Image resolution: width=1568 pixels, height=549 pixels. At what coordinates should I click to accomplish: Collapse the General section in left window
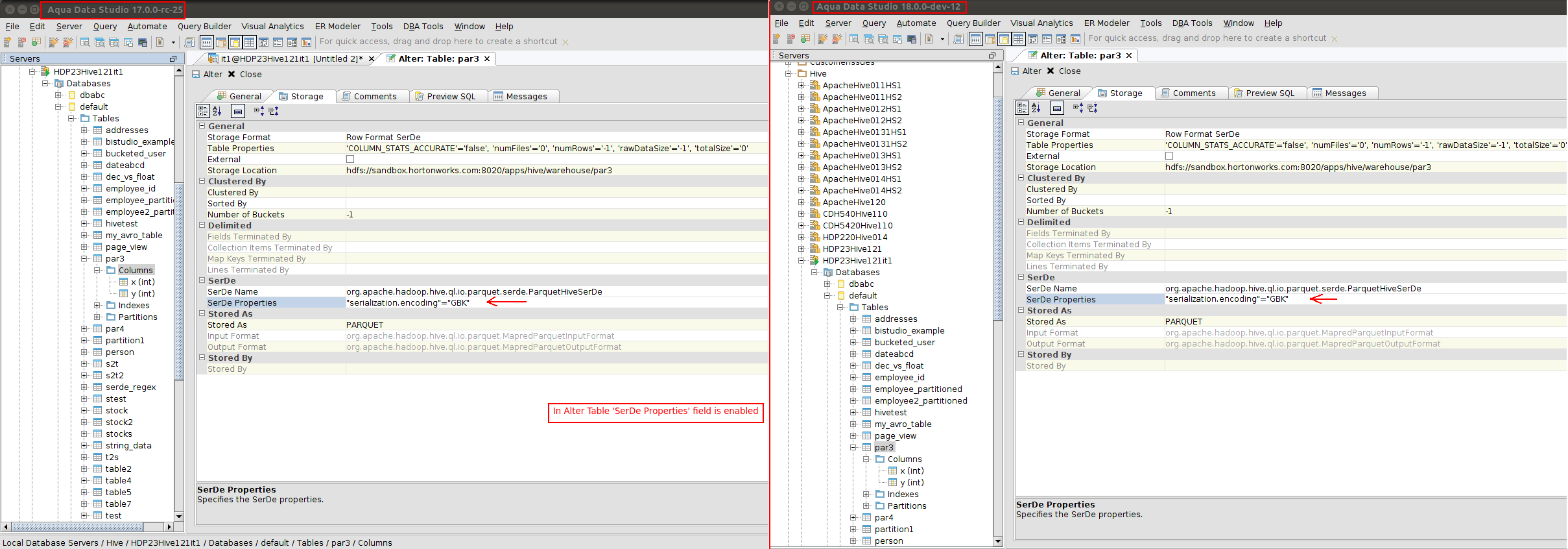(202, 126)
